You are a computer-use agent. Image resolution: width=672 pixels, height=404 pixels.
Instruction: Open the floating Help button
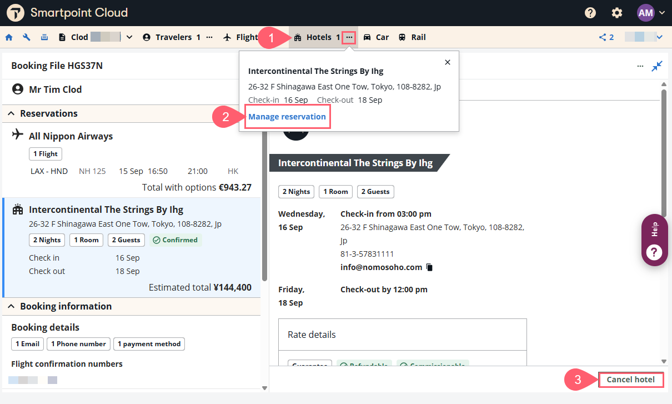point(654,240)
